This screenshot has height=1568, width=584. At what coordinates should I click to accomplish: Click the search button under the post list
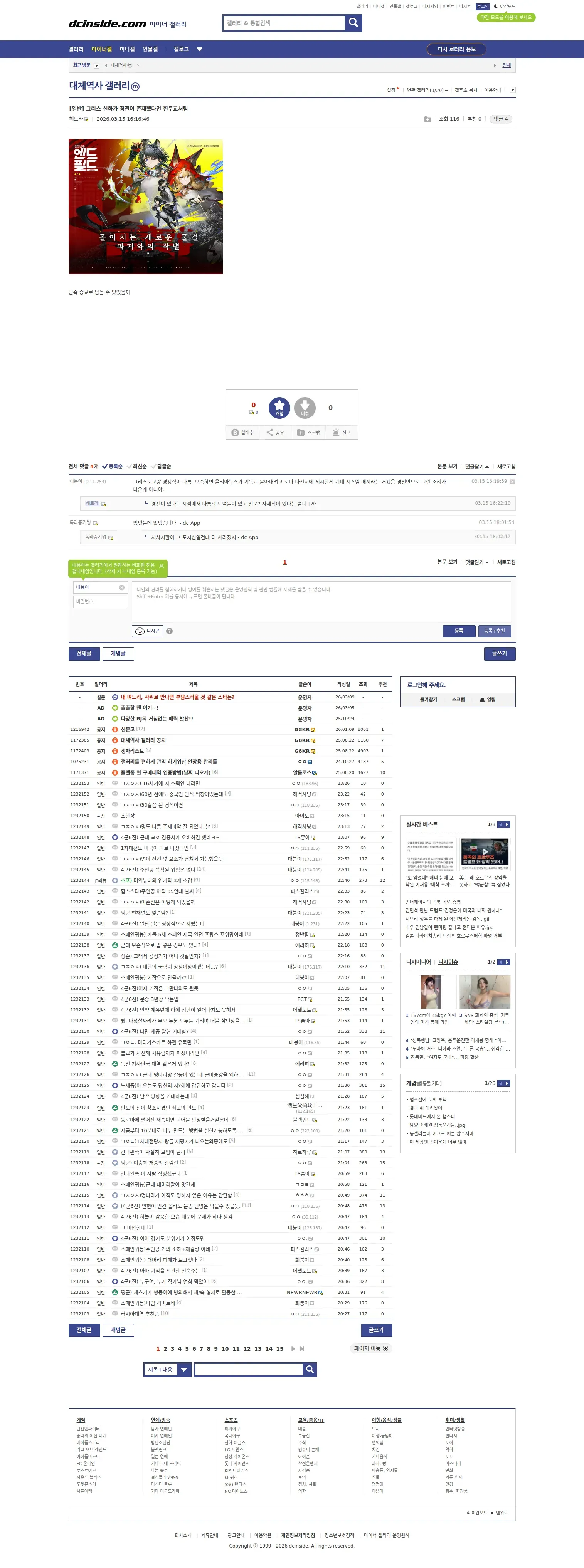tap(310, 1370)
